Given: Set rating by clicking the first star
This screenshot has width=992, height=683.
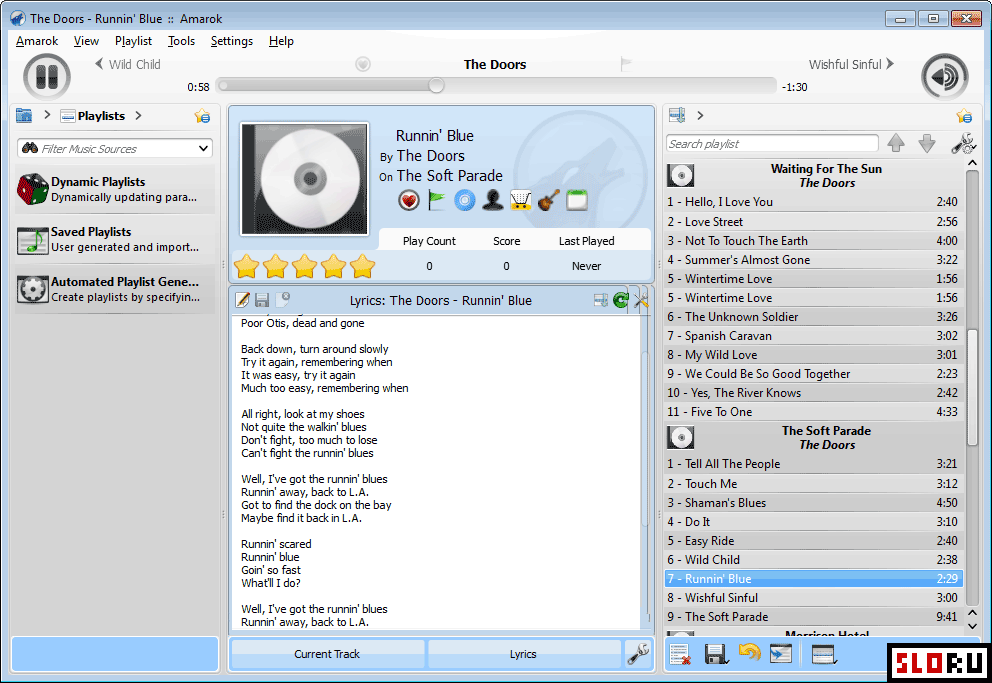Looking at the screenshot, I should [246, 266].
